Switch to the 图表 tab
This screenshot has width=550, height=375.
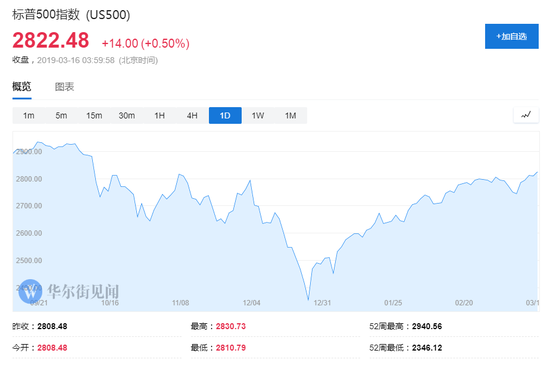(x=65, y=87)
